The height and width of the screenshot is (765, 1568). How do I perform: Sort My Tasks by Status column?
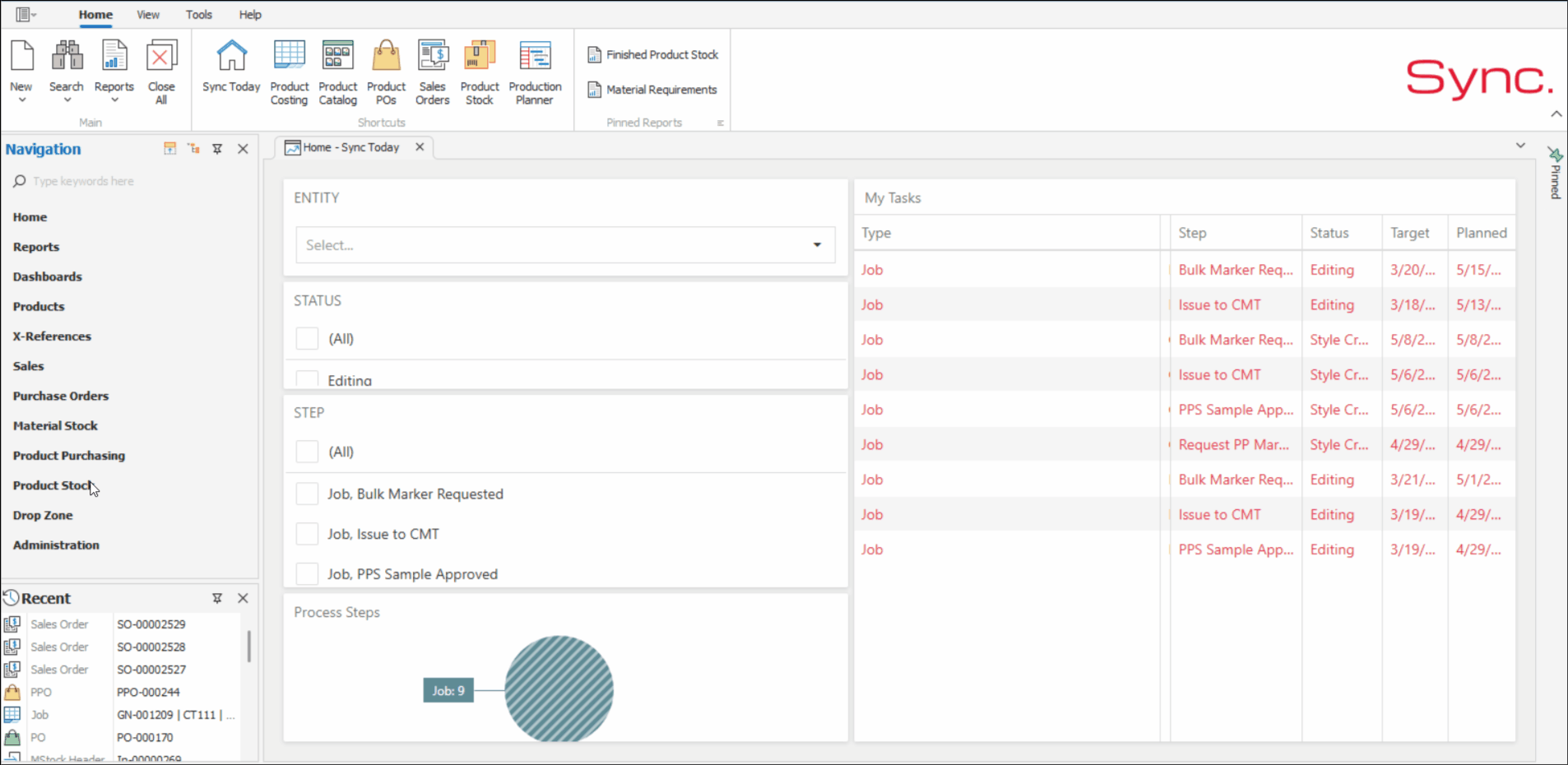point(1342,233)
